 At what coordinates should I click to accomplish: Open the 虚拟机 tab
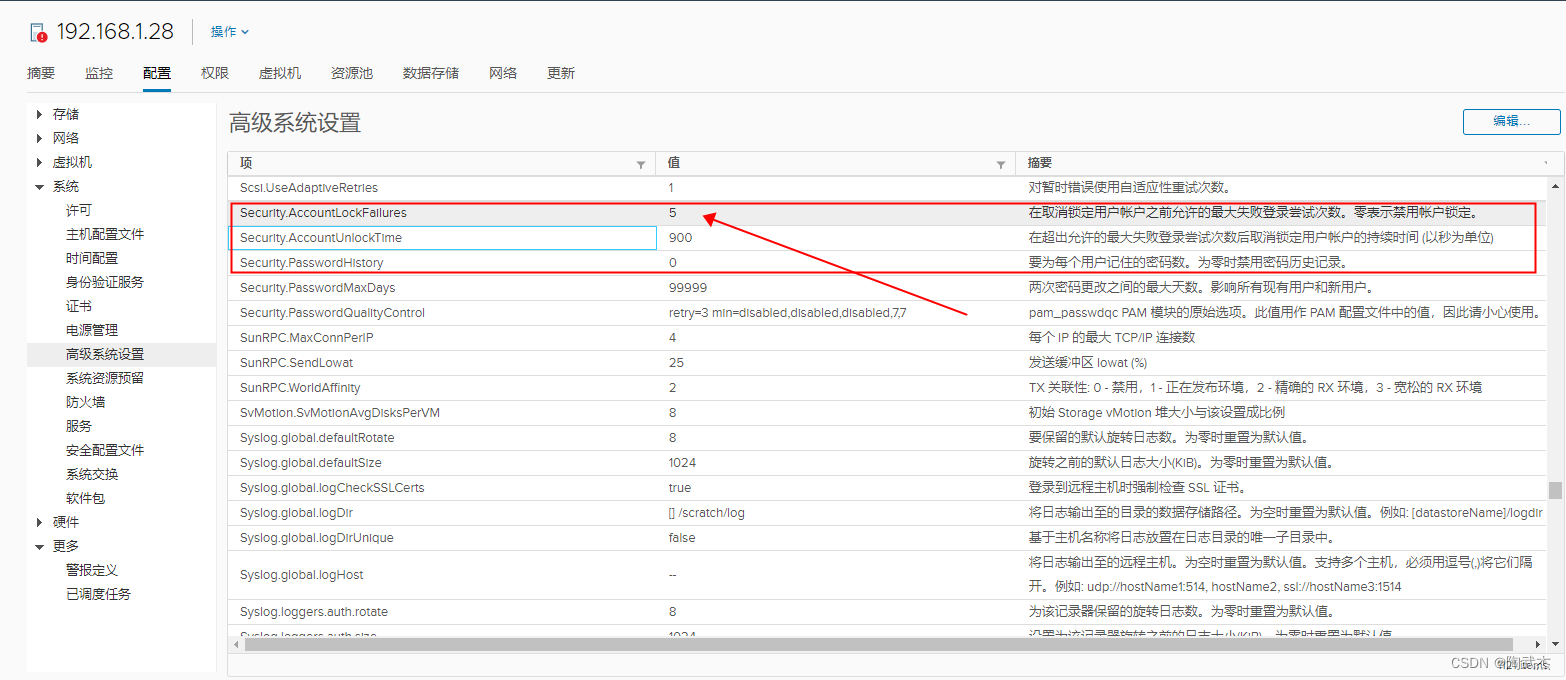[280, 73]
